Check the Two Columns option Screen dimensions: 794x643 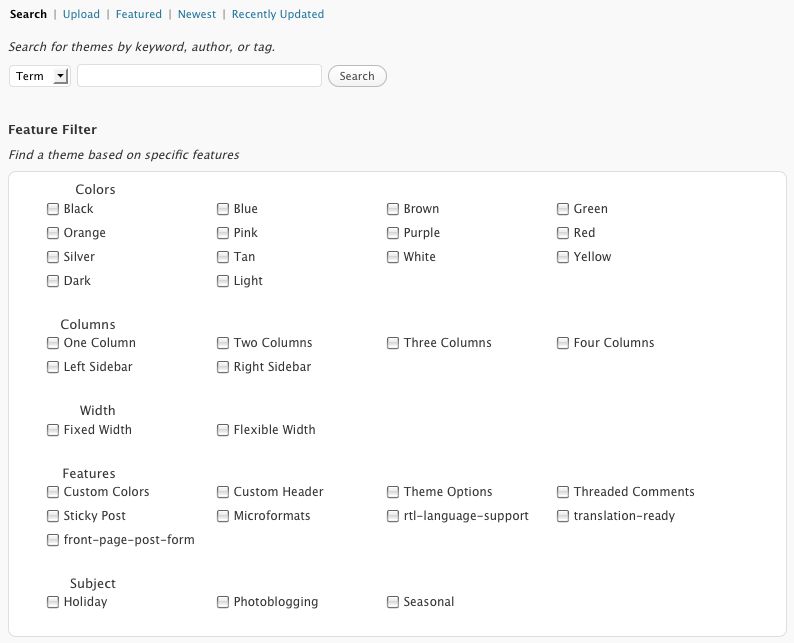pyautogui.click(x=223, y=343)
